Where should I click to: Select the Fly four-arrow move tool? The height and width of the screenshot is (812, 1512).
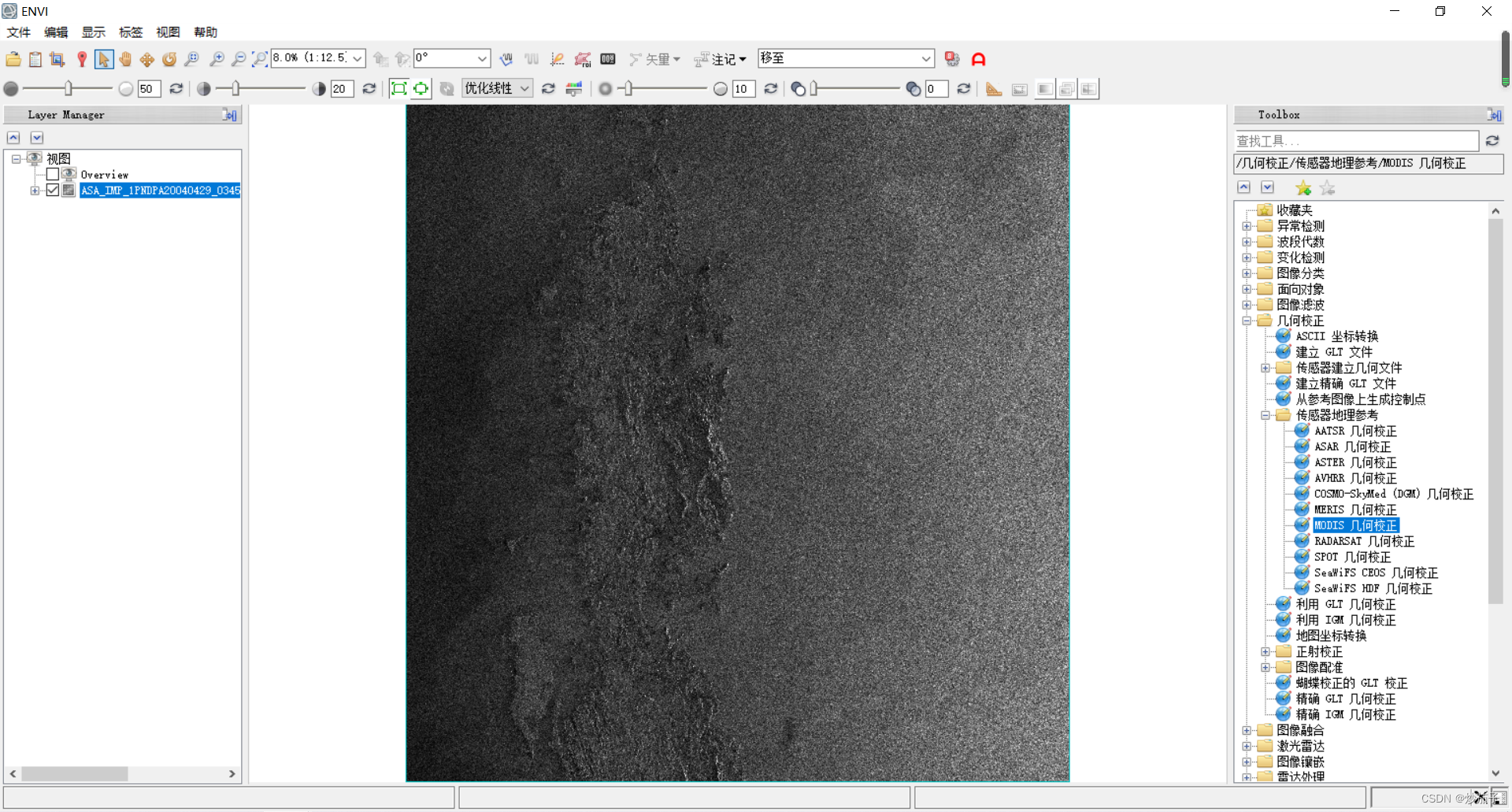[x=147, y=59]
